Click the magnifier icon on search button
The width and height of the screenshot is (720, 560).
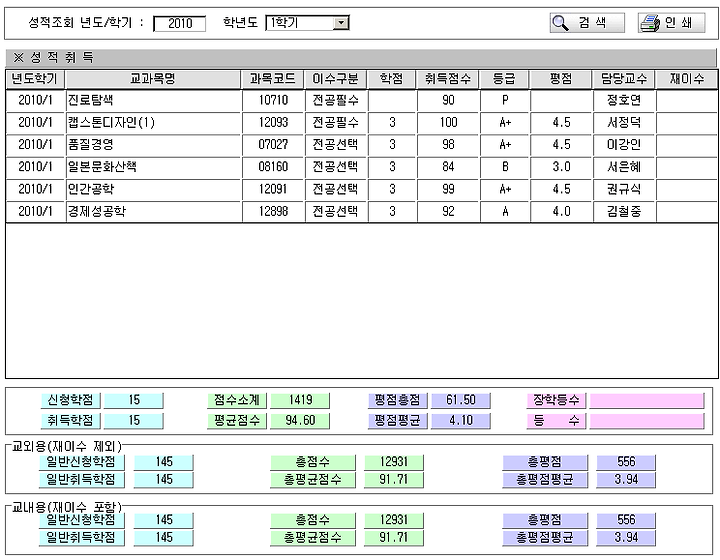point(561,23)
